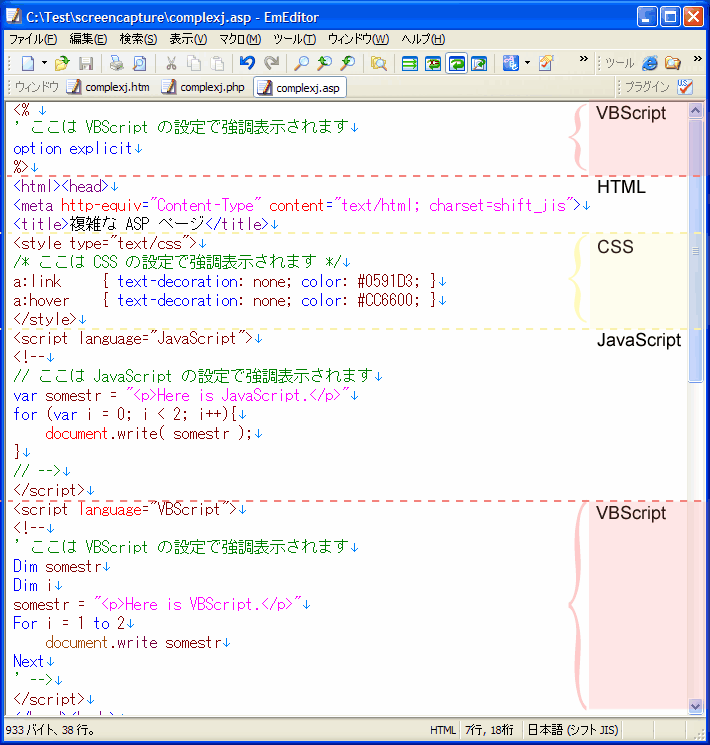Redo the last undone edit
The width and height of the screenshot is (710, 745).
[x=271, y=63]
